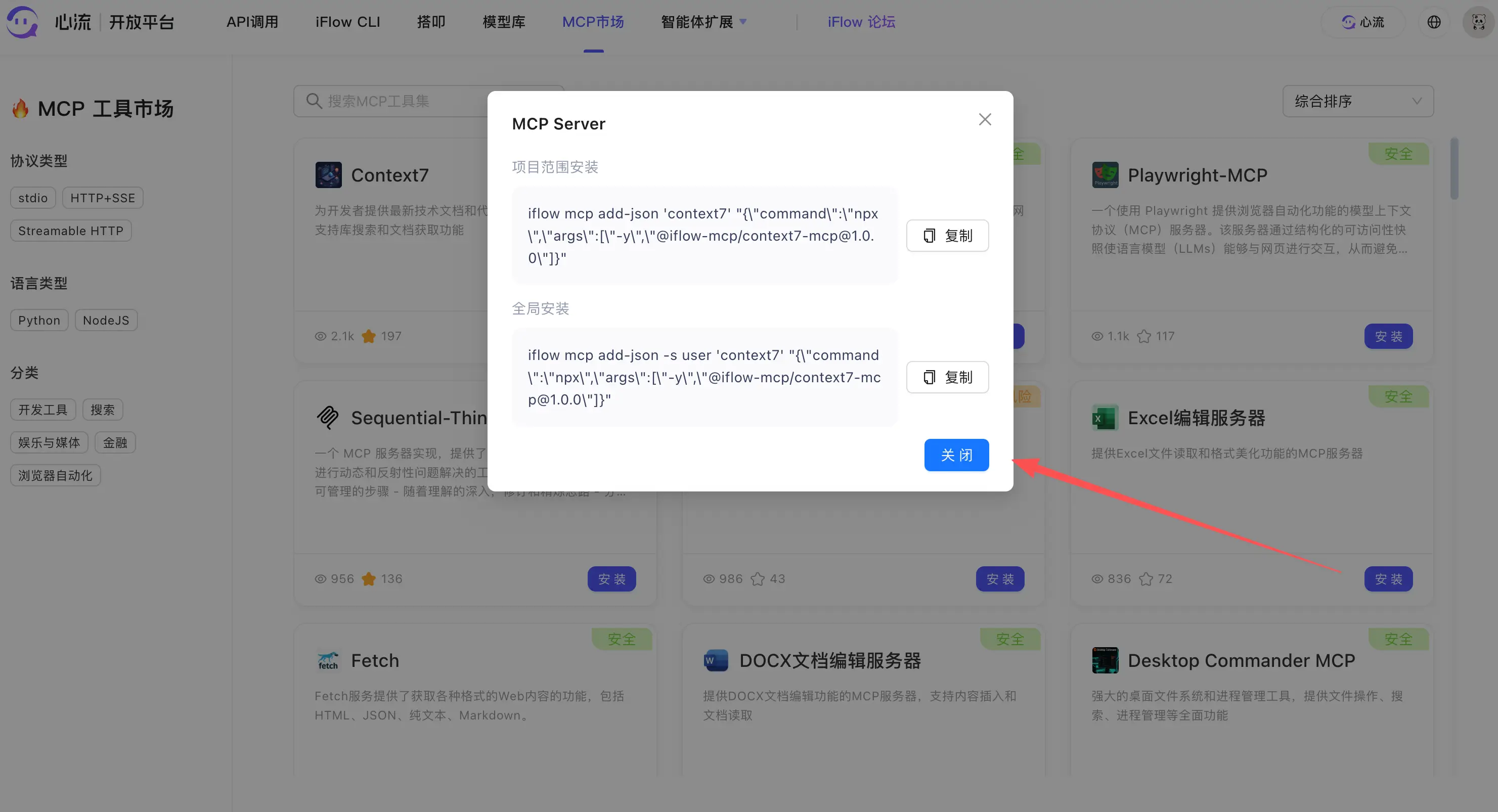
Task: Click the Playwright-MCP card icon
Action: (x=1105, y=175)
